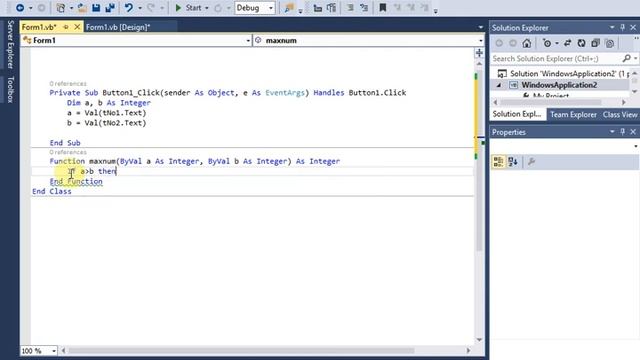The width and height of the screenshot is (640, 360).
Task: Collapse the WindowsApplication2 project node
Action: tap(499, 85)
